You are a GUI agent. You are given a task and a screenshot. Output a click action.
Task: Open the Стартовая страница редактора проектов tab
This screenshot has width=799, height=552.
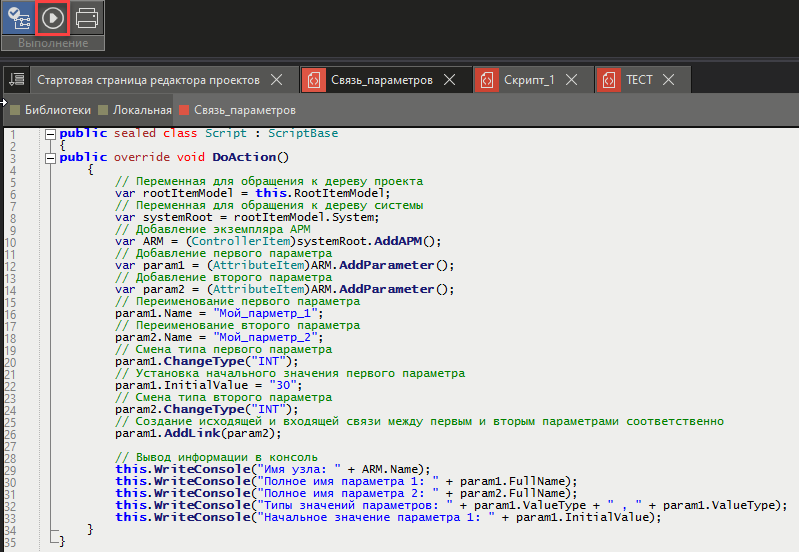pos(148,80)
